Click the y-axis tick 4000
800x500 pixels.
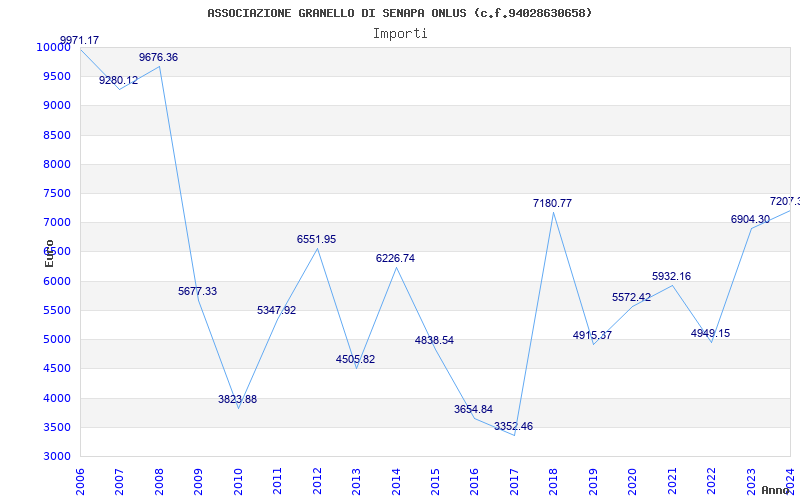coord(56,398)
